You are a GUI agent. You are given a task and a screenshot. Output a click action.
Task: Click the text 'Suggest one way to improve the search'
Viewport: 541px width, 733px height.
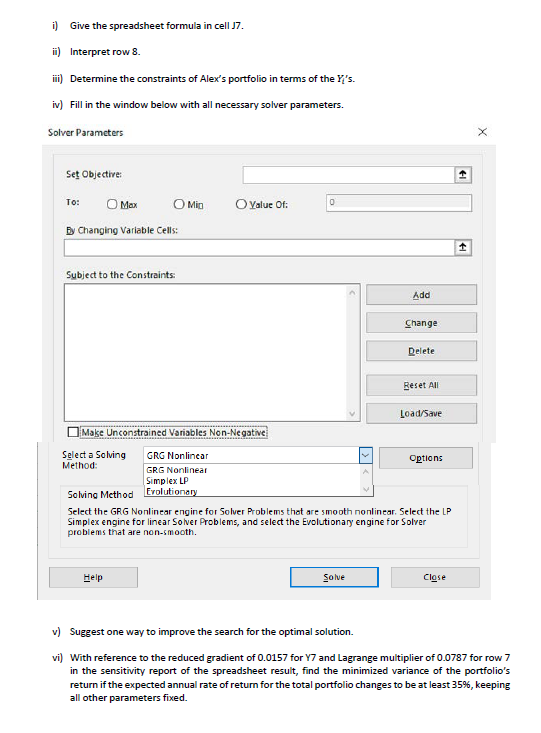(x=211, y=632)
